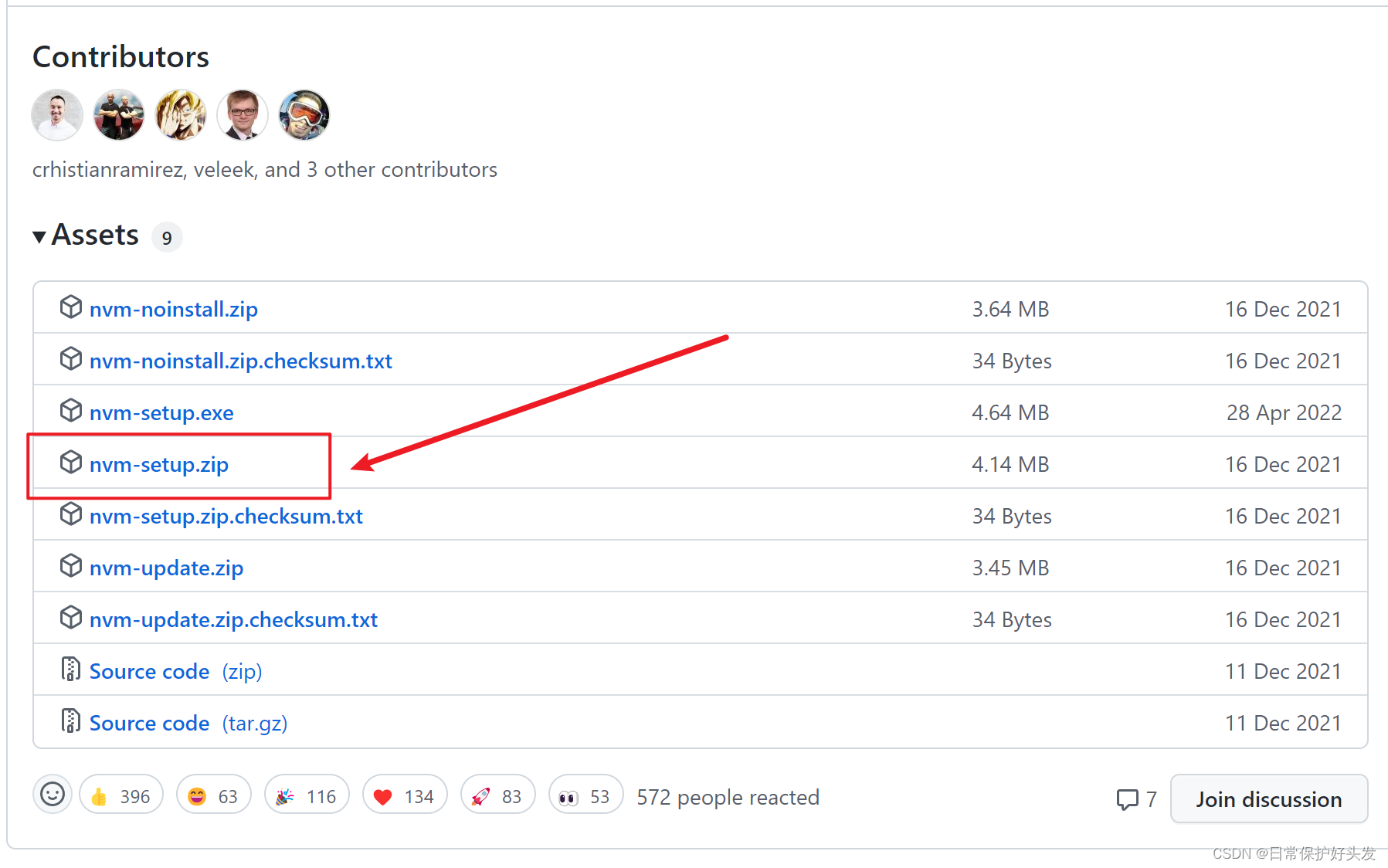Click '3.45 MB' size of nvm-update.zip

[1010, 568]
